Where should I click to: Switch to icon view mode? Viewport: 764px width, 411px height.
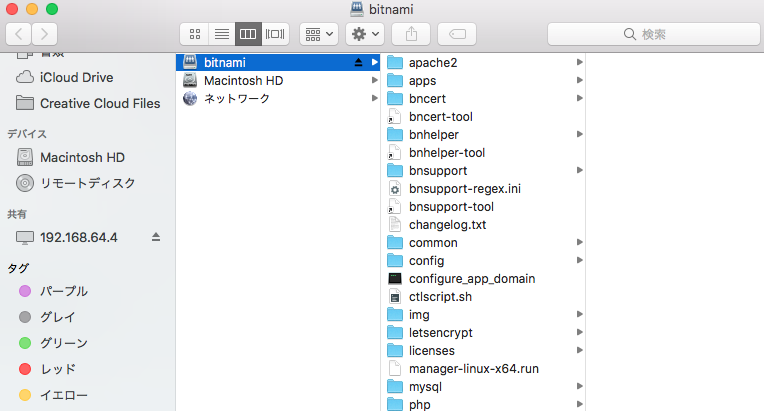click(x=194, y=34)
